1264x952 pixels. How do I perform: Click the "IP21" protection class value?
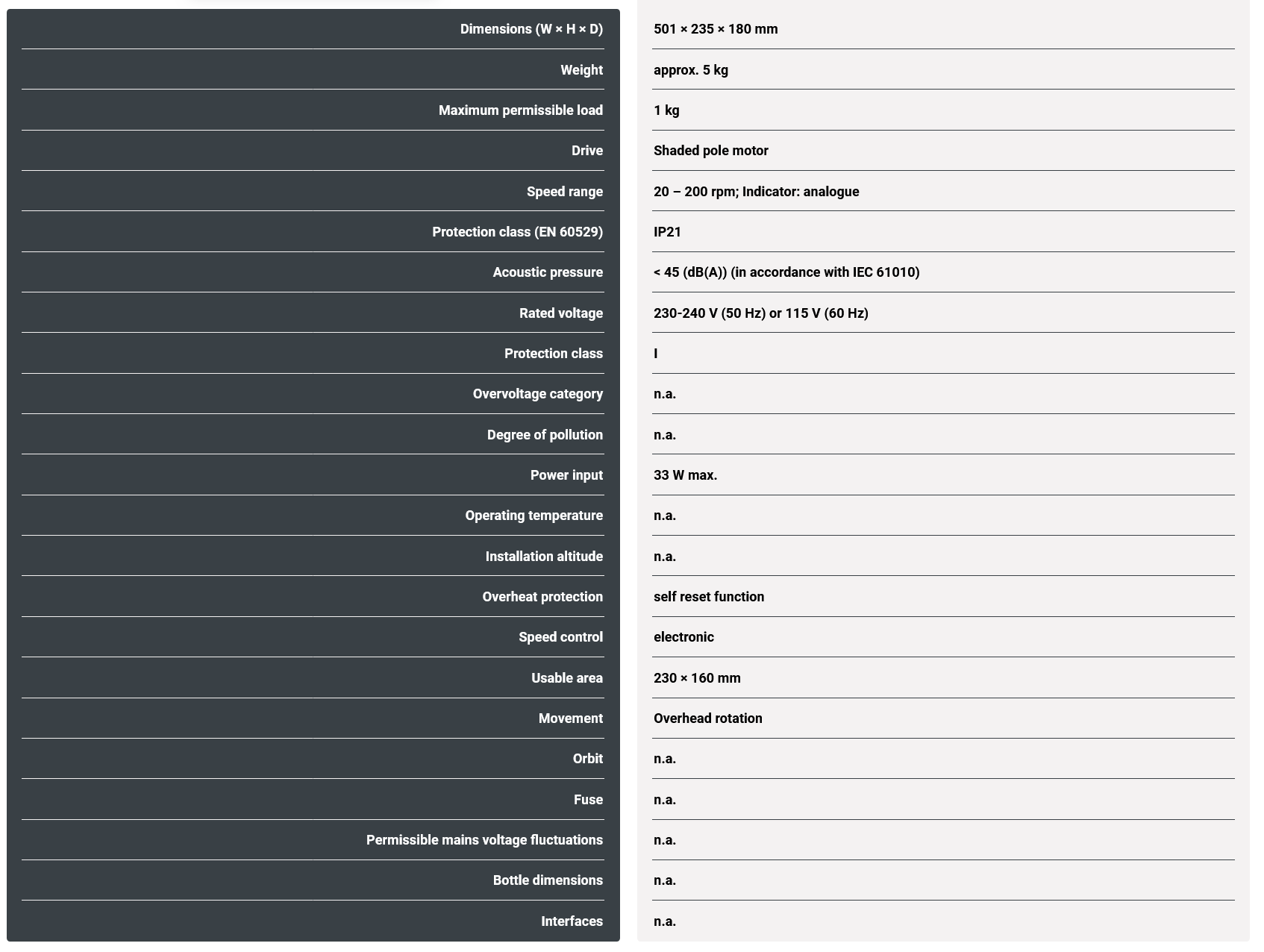tap(667, 232)
